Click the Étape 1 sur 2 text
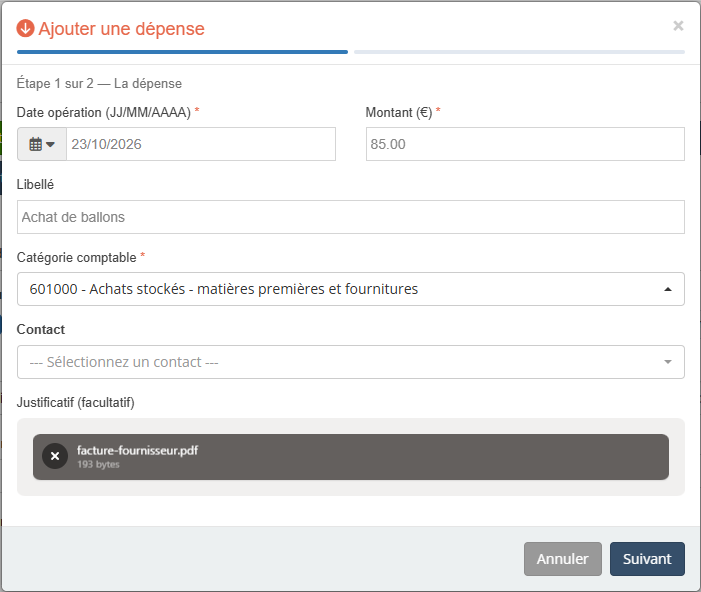 (x=55, y=84)
